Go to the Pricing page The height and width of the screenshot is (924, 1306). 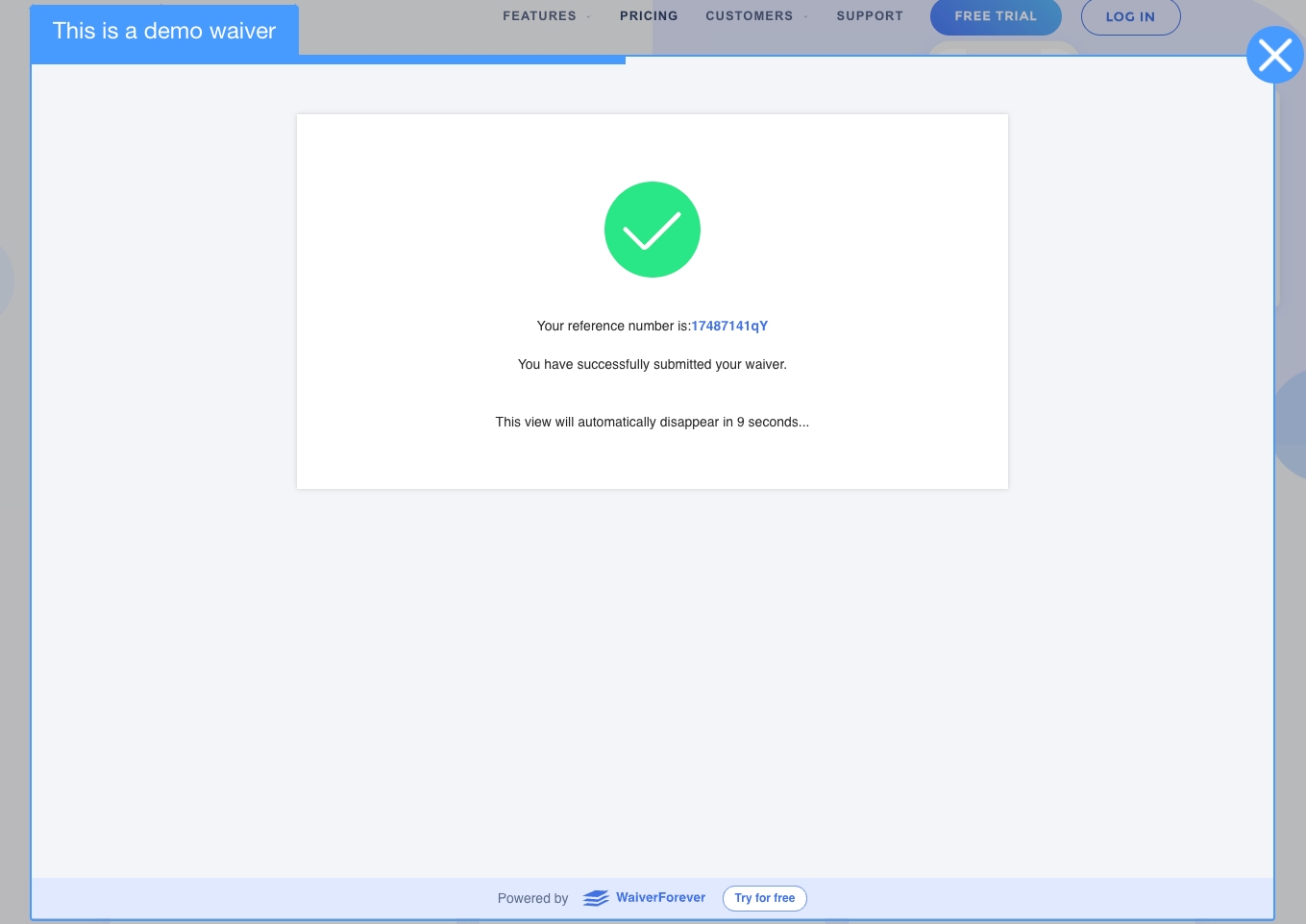649,16
